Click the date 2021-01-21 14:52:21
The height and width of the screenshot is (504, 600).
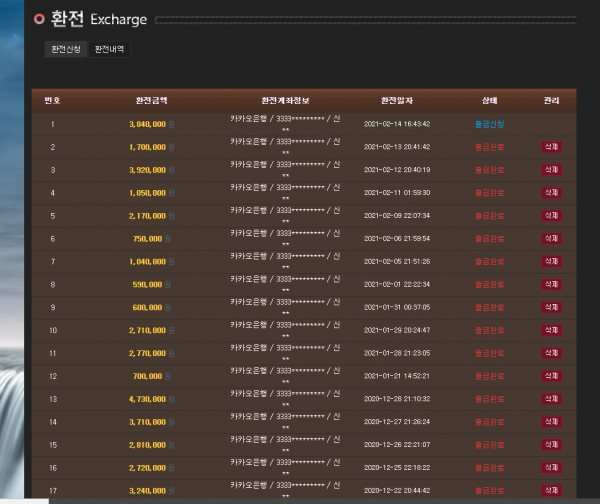397,376
